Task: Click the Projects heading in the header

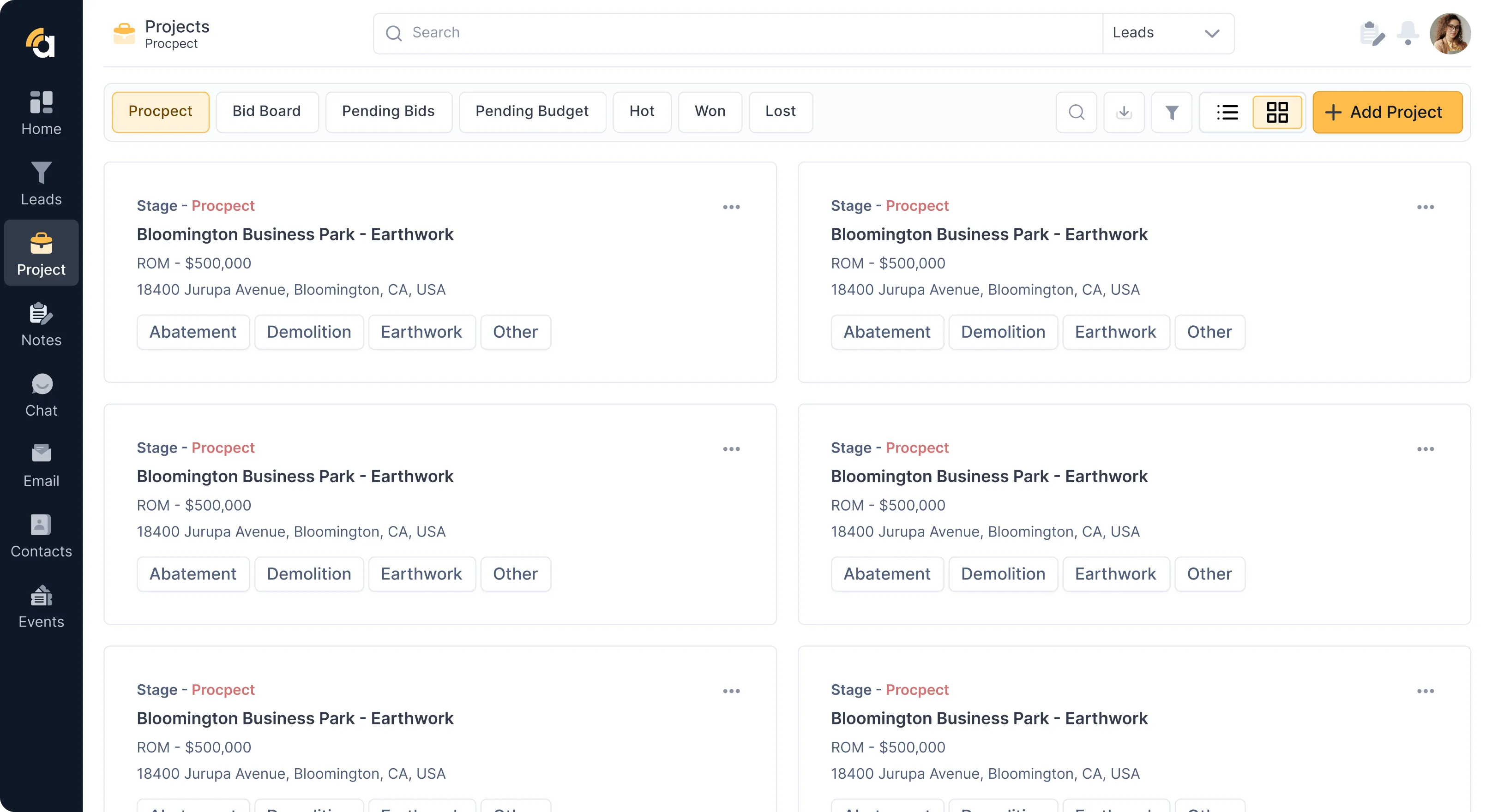Action: (x=177, y=27)
